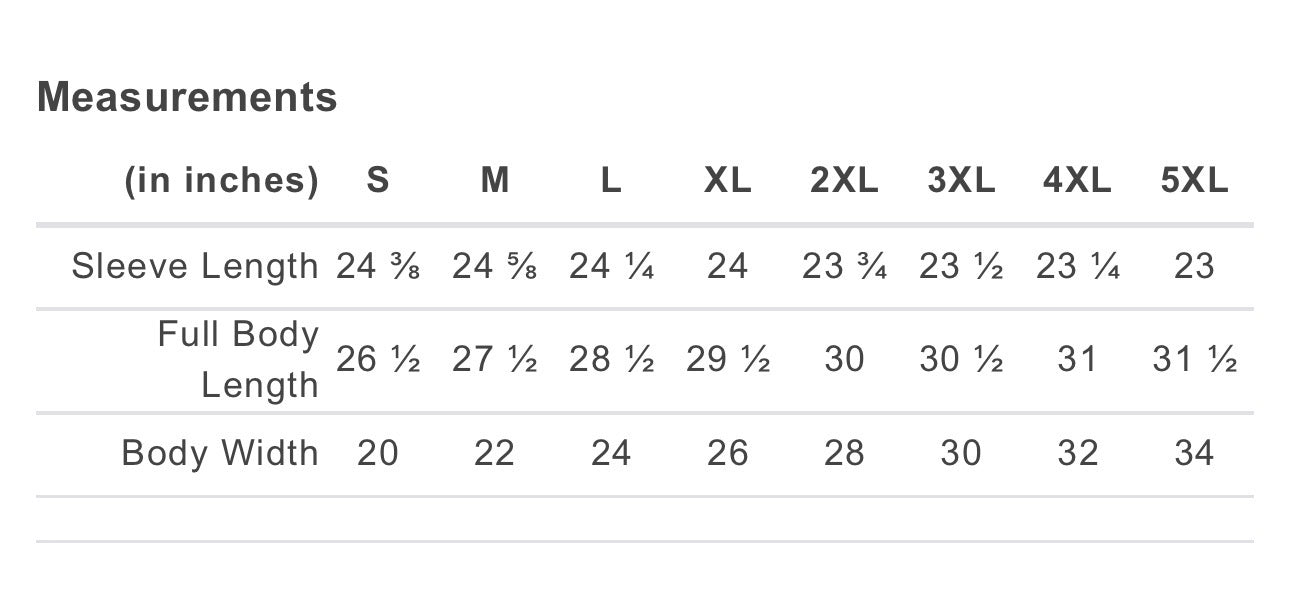The height and width of the screenshot is (610, 1290).
Task: Click the sleeve length value for size S
Action: tap(377, 266)
